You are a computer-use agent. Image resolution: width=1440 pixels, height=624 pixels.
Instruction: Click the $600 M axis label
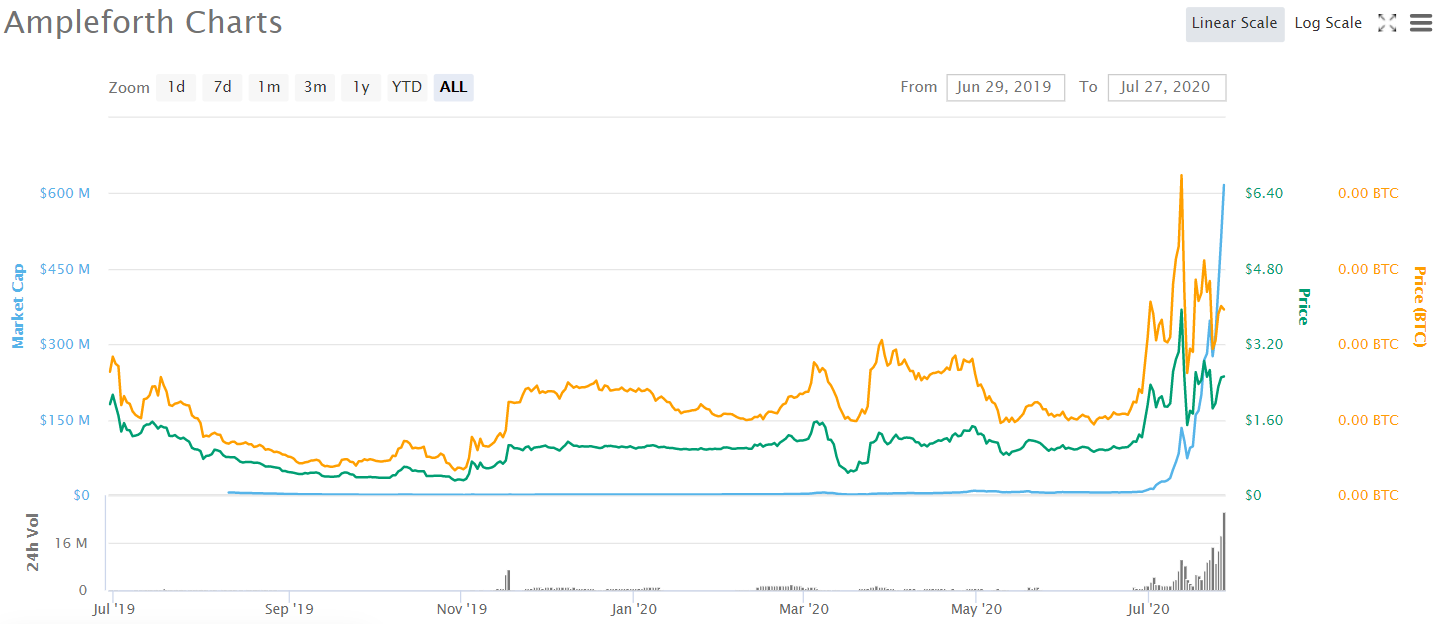[65, 193]
